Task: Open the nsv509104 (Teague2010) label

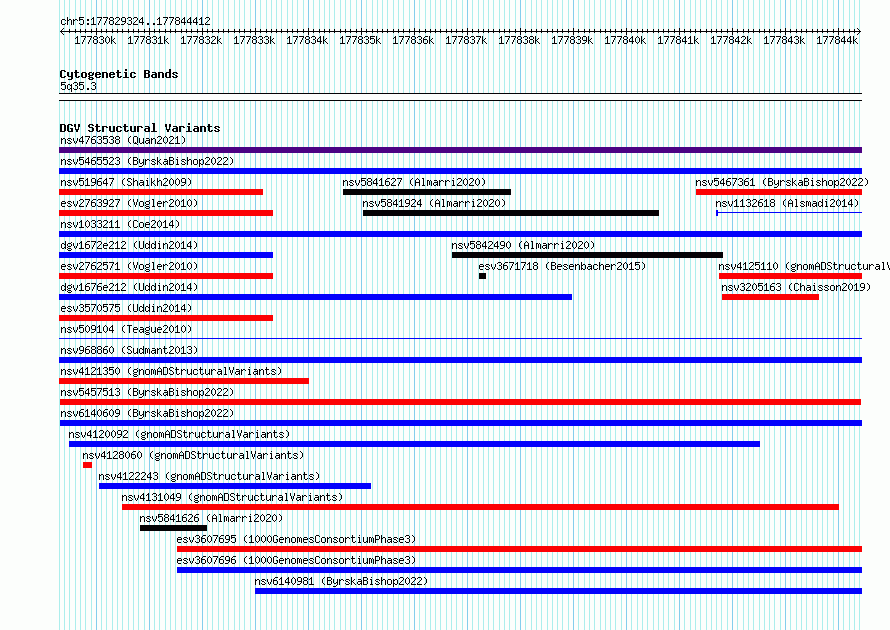Action: (x=126, y=329)
